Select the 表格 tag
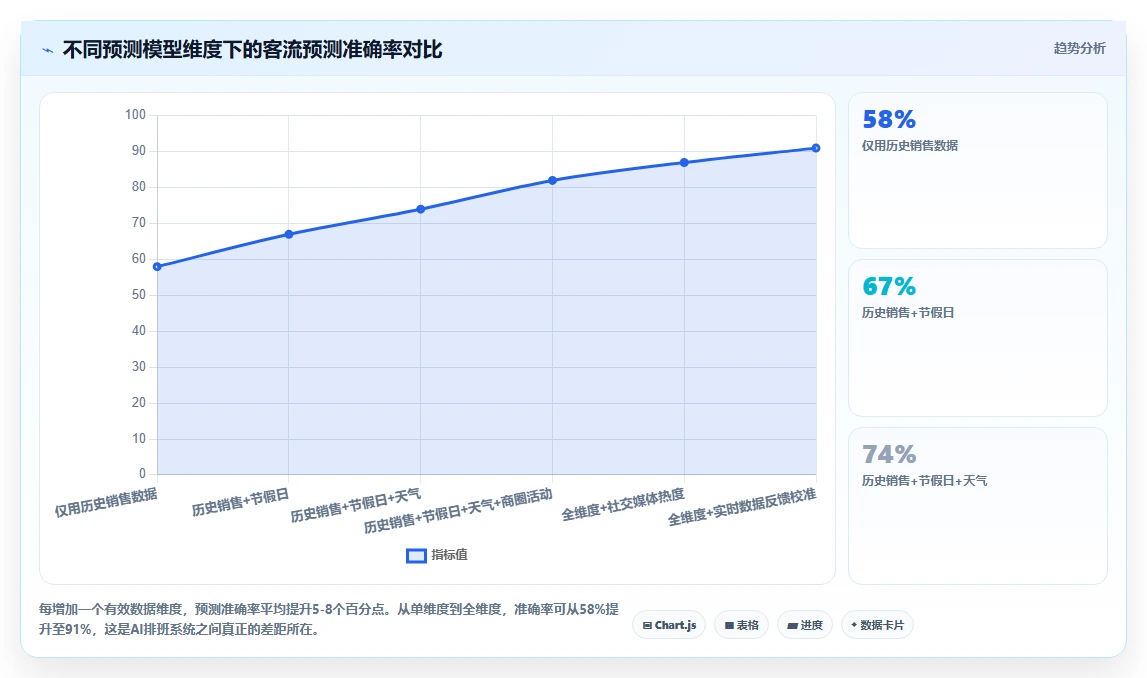1147x678 pixels. pos(741,625)
